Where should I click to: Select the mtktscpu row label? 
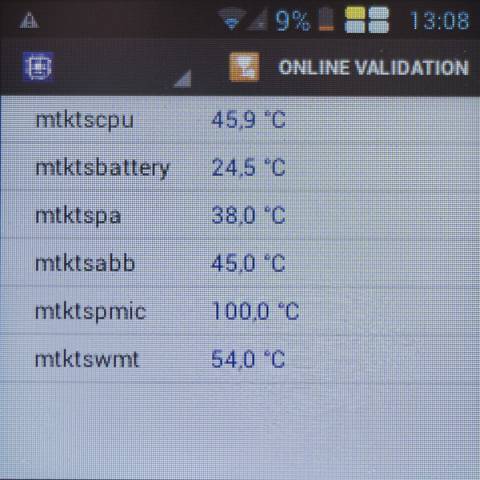[85, 121]
